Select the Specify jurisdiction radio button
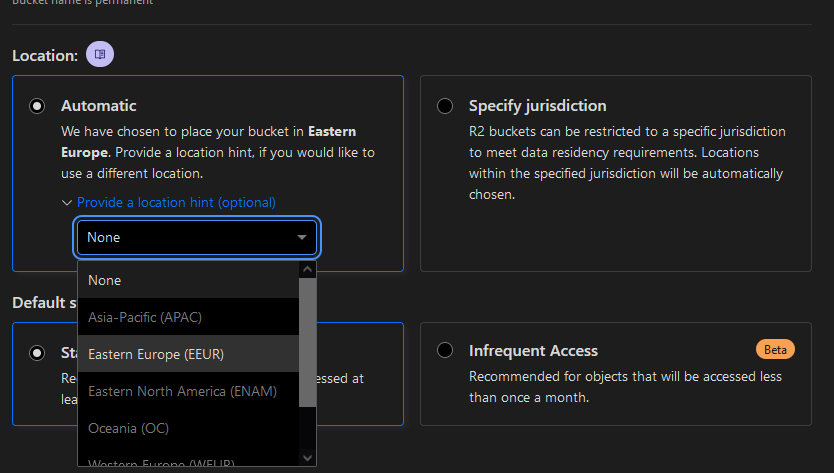 tap(445, 105)
